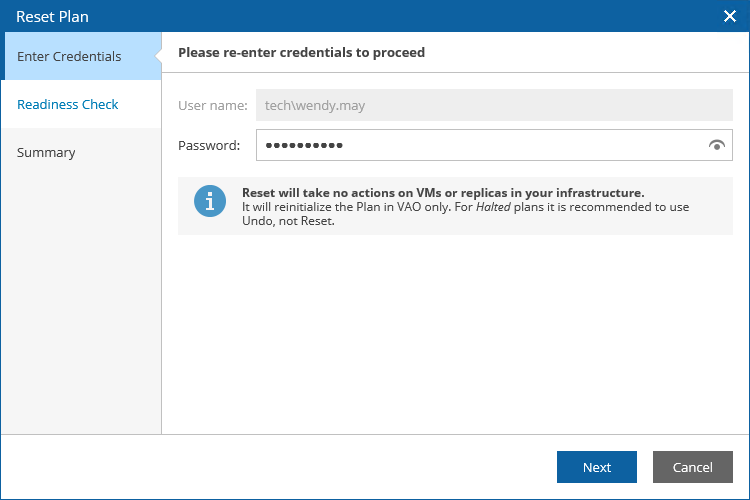Focus the Password input field

click(480, 146)
